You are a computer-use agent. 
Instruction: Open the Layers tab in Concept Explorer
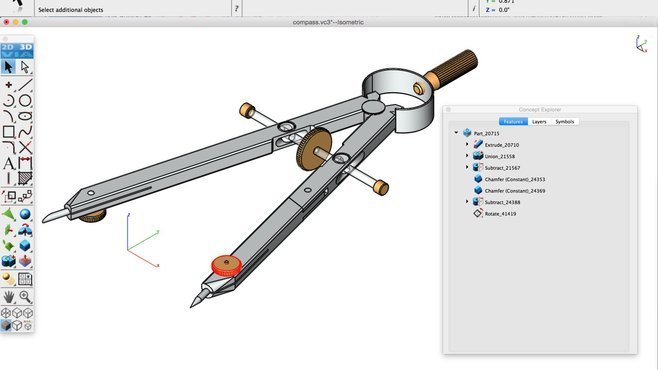click(539, 122)
